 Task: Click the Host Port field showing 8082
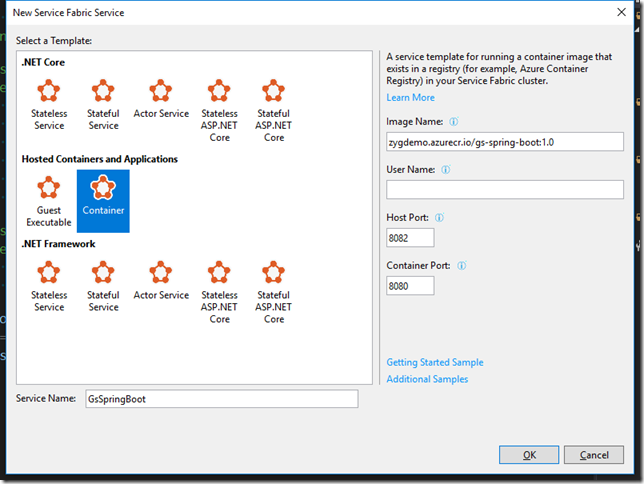tap(410, 238)
